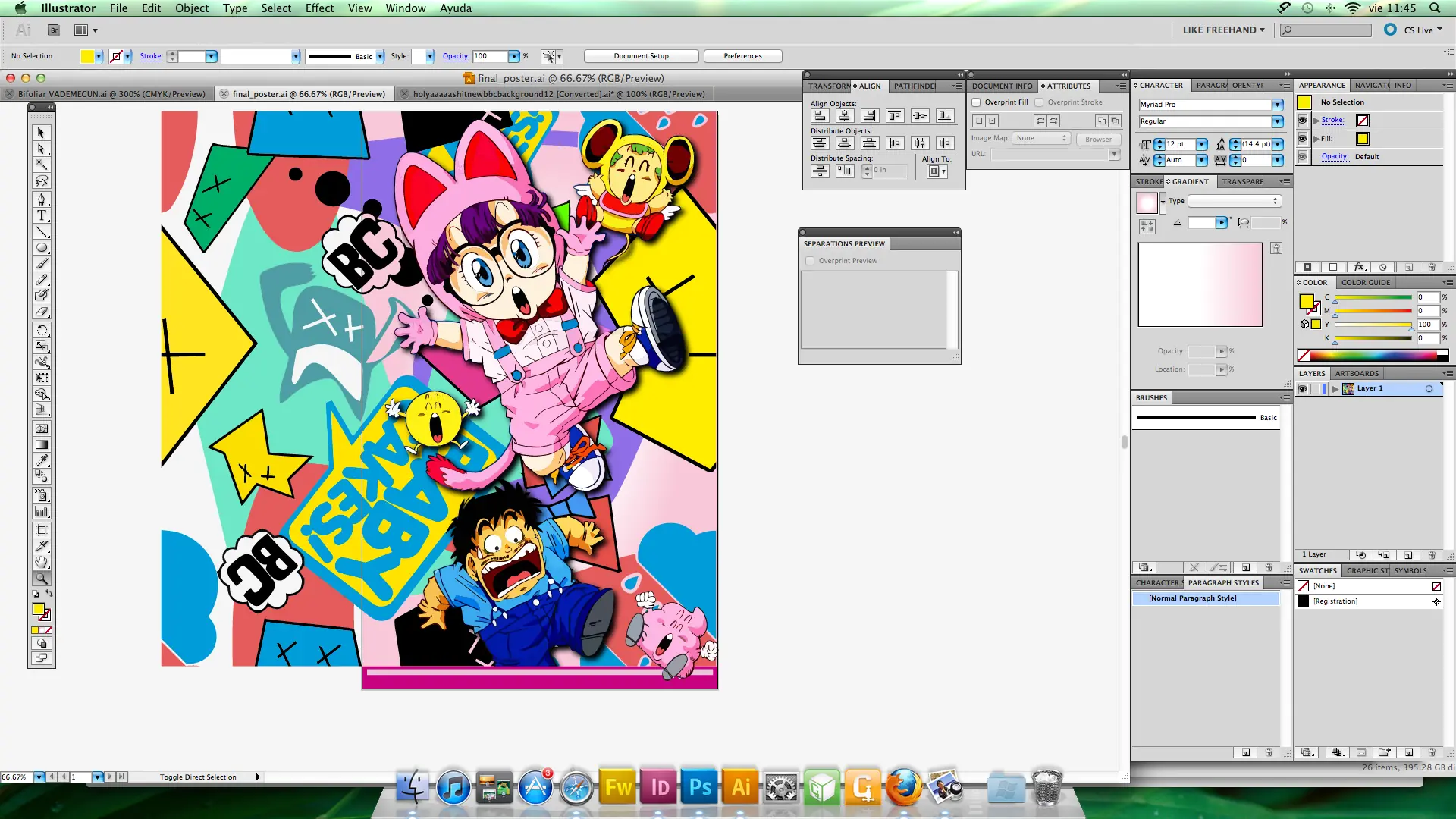This screenshot has width=1456, height=819.
Task: Select the Rotate tool
Action: [x=42, y=330]
